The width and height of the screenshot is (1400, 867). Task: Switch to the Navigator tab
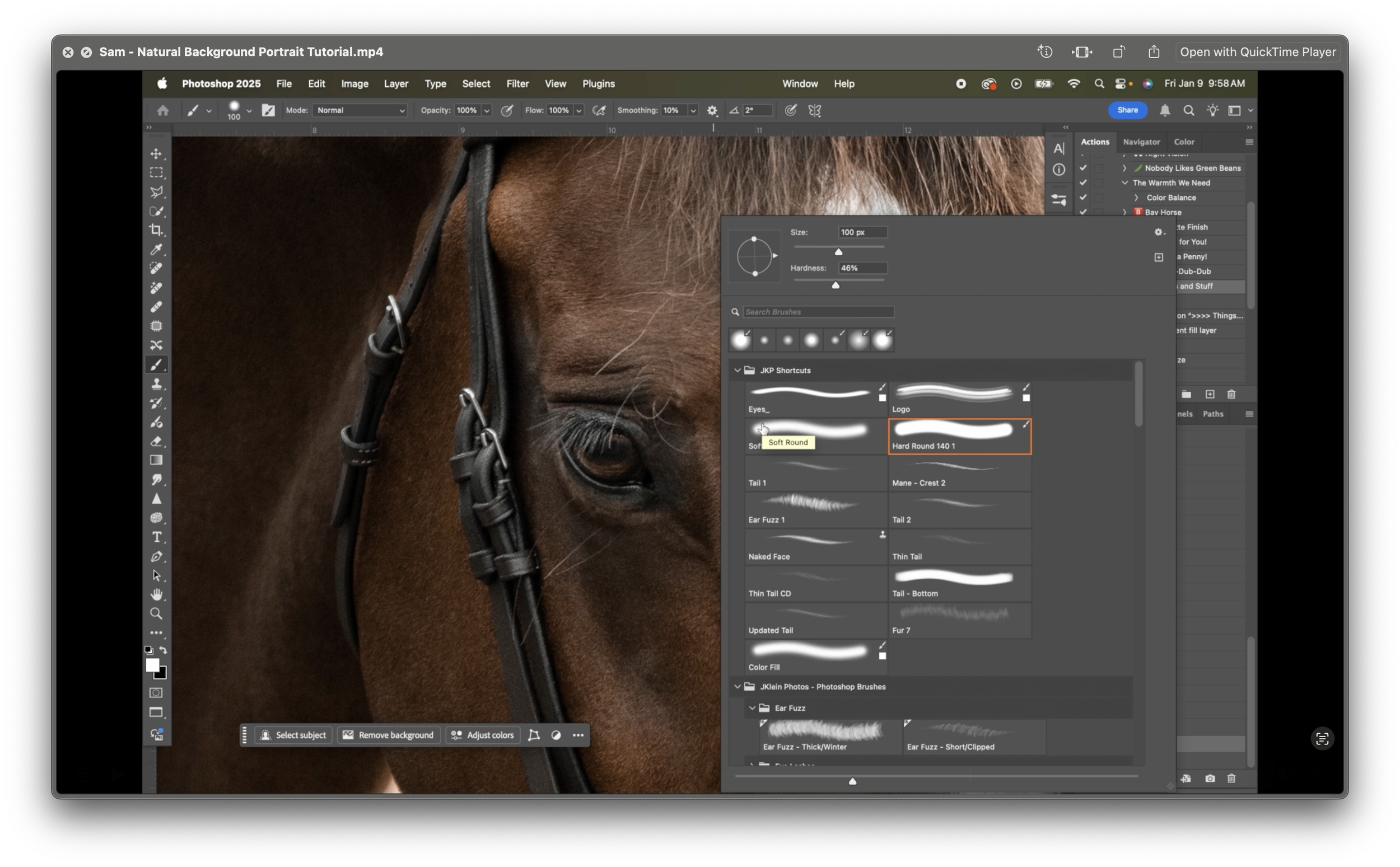[1141, 142]
